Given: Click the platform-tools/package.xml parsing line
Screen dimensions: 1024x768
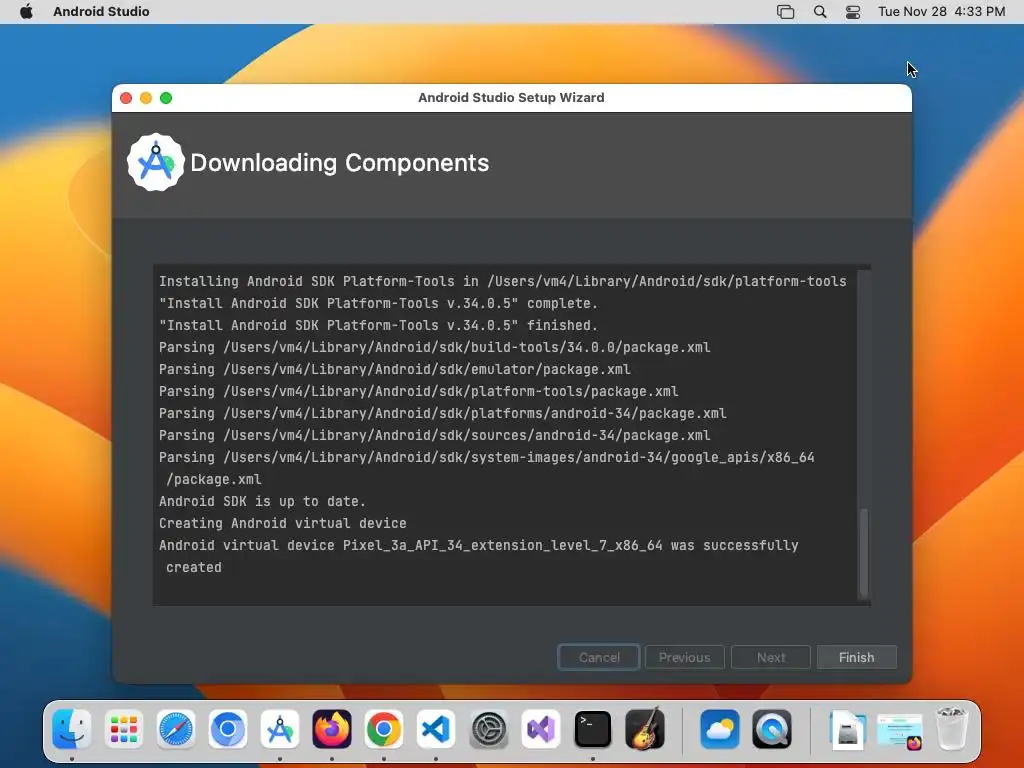Looking at the screenshot, I should pyautogui.click(x=419, y=391).
